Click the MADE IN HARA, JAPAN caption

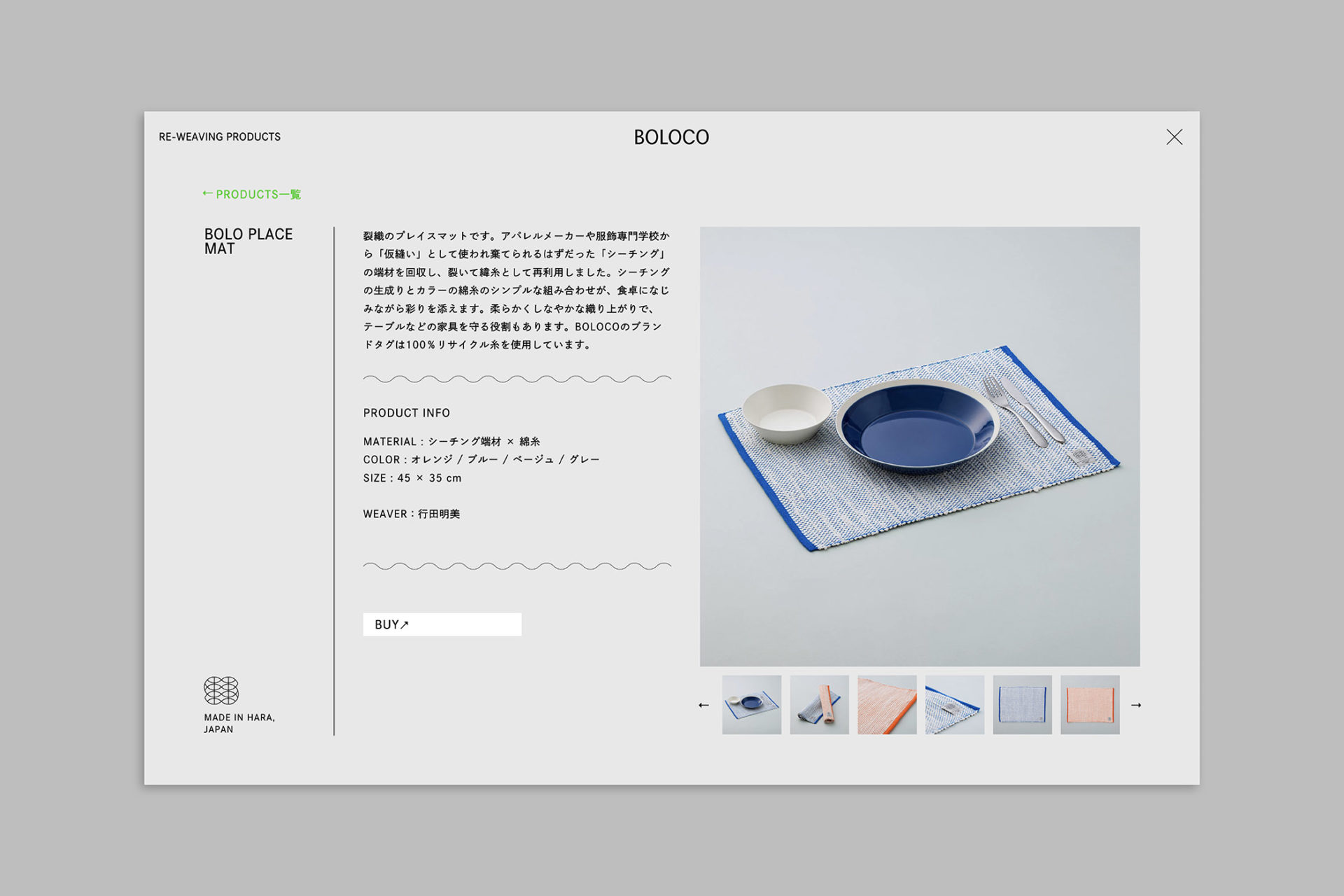(239, 723)
